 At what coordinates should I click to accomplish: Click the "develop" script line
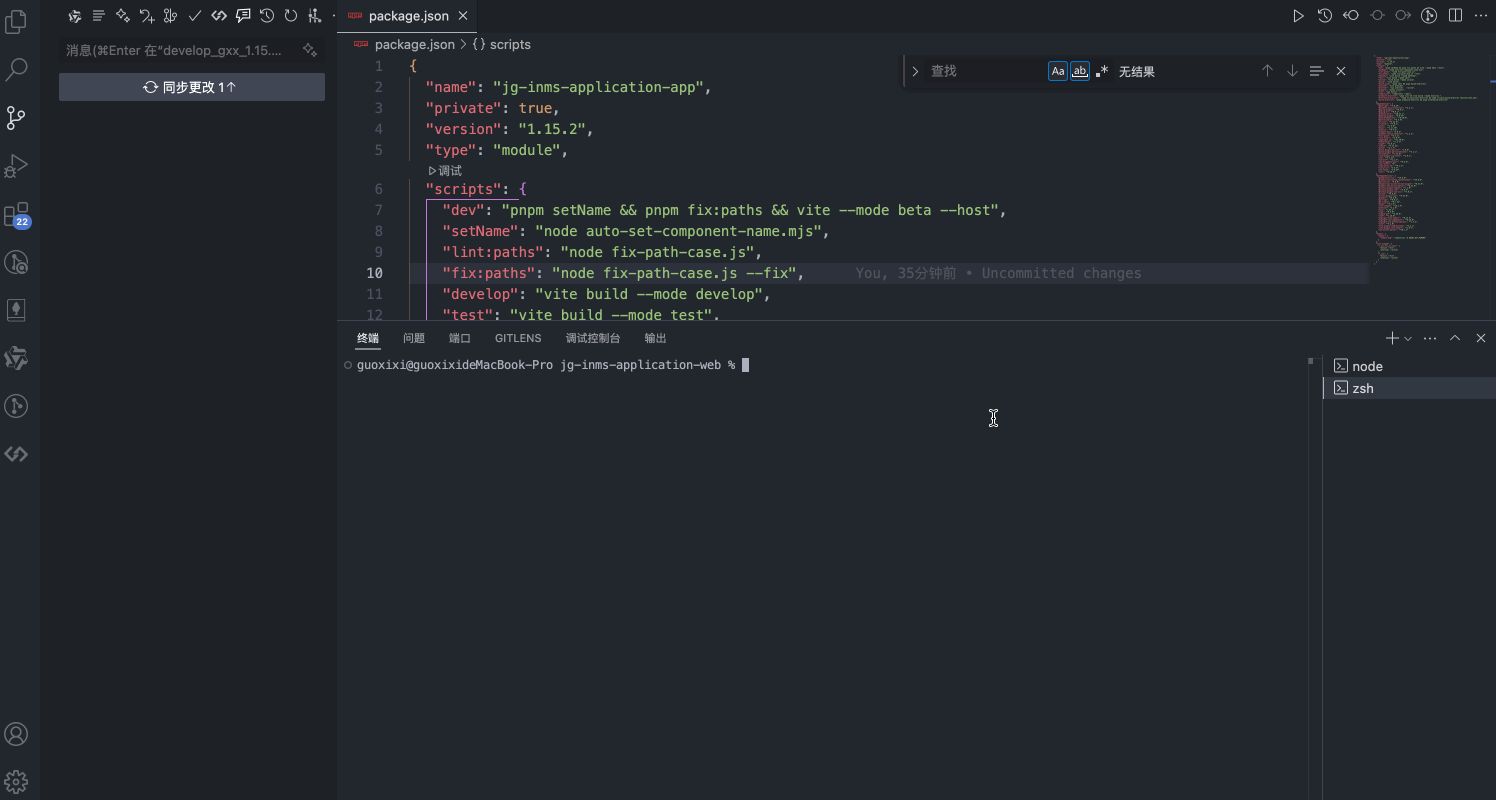(x=606, y=294)
